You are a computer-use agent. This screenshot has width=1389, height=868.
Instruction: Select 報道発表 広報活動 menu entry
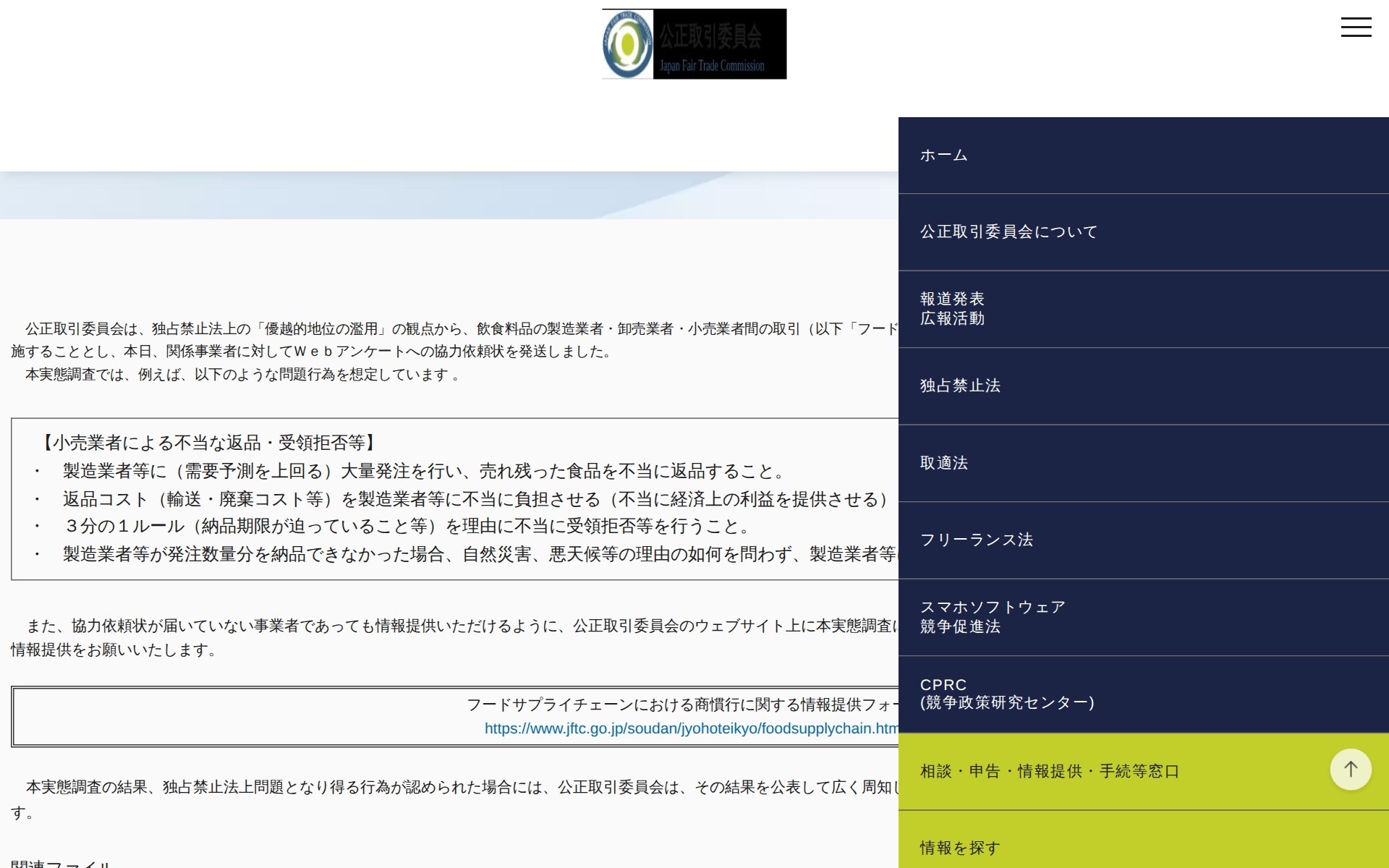pyautogui.click(x=952, y=309)
